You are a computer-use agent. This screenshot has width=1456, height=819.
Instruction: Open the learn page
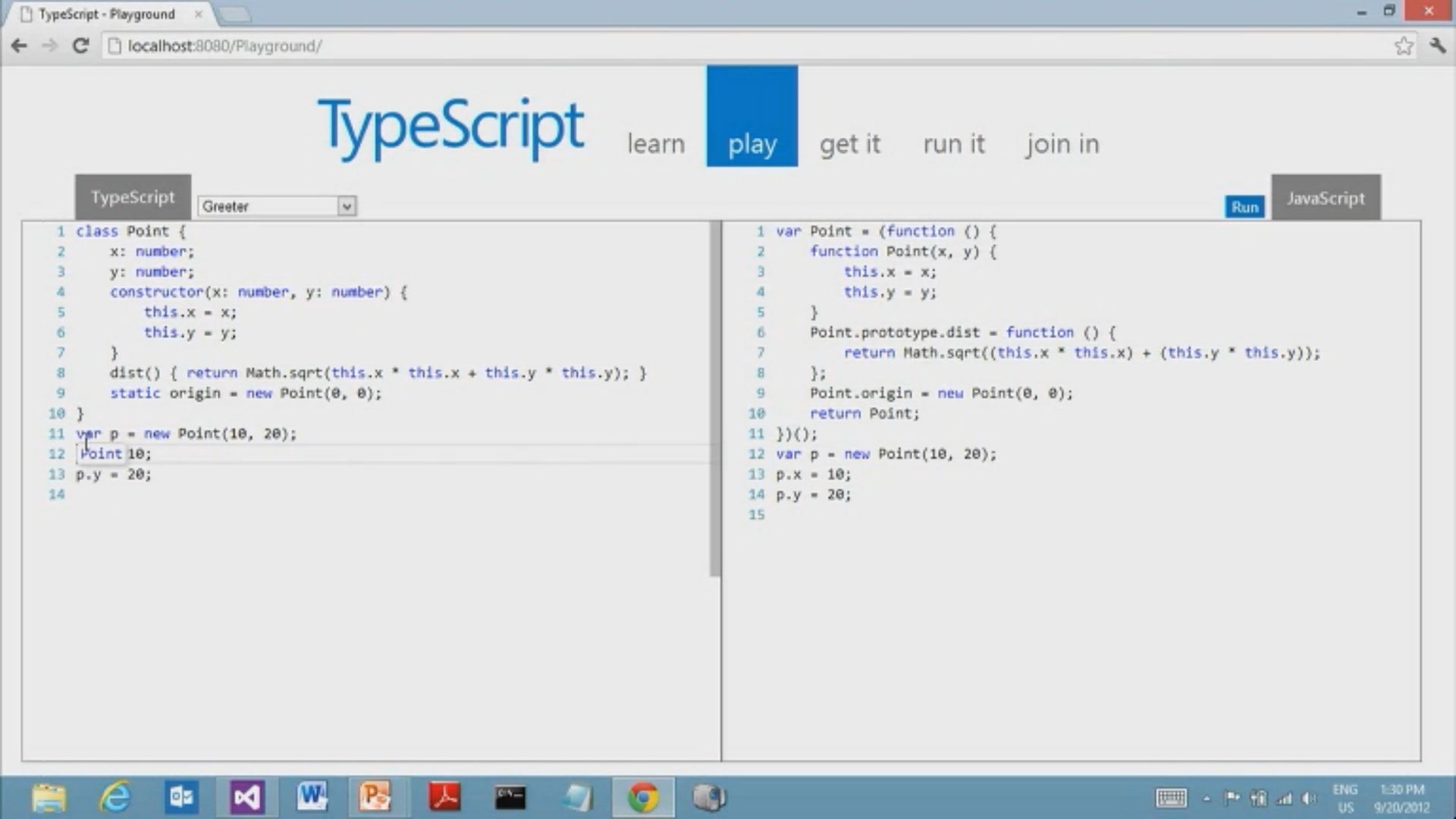coord(656,143)
